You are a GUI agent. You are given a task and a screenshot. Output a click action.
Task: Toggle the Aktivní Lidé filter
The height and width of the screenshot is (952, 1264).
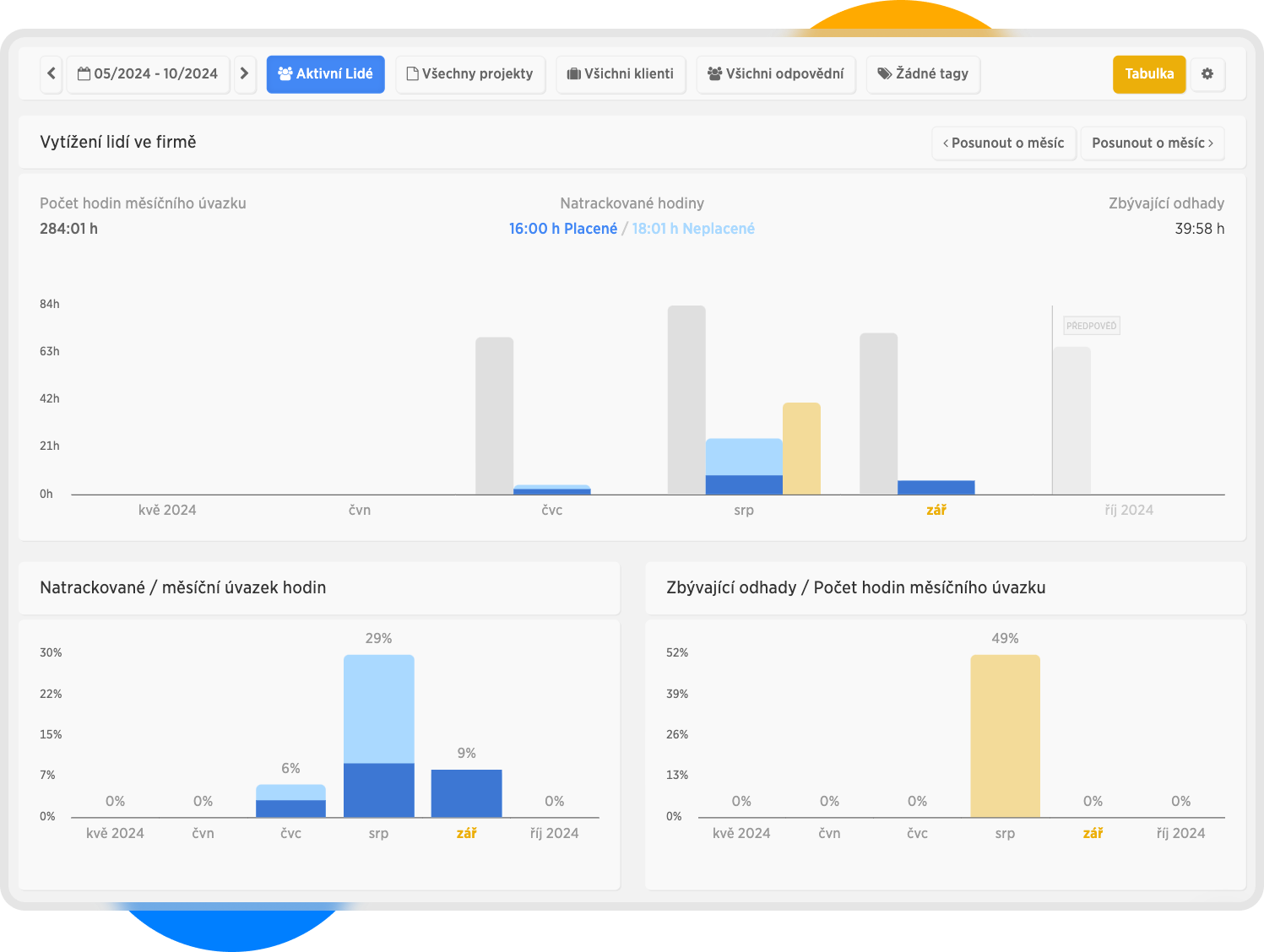click(325, 74)
